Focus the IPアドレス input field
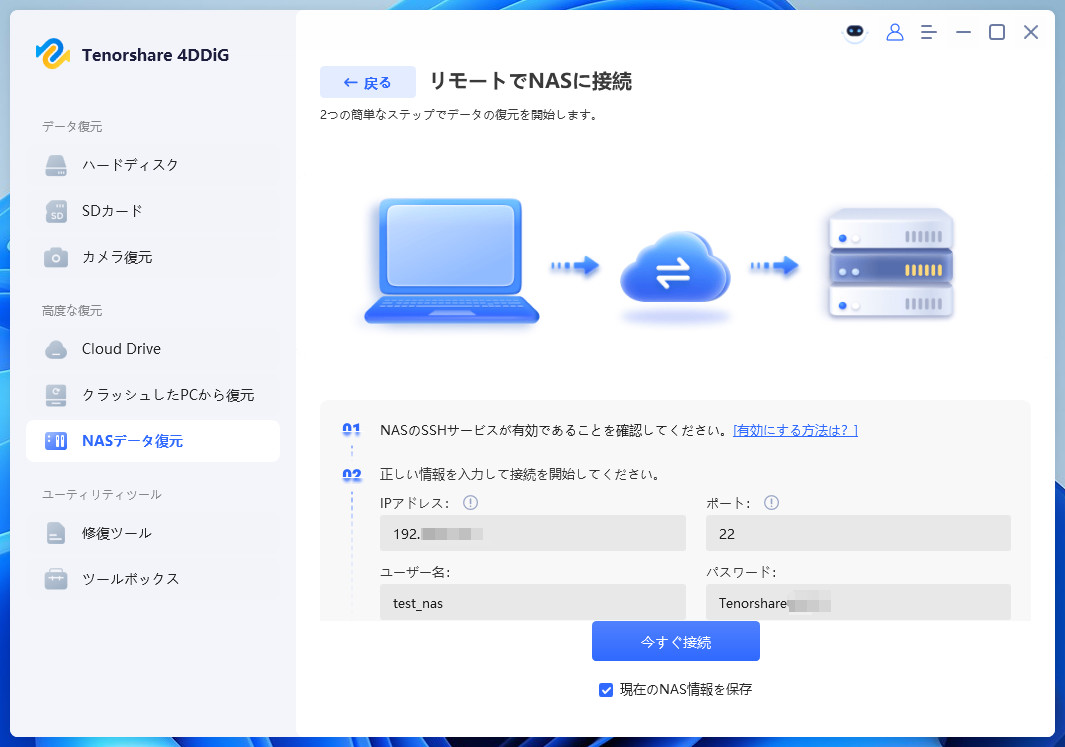The width and height of the screenshot is (1065, 747). point(532,533)
